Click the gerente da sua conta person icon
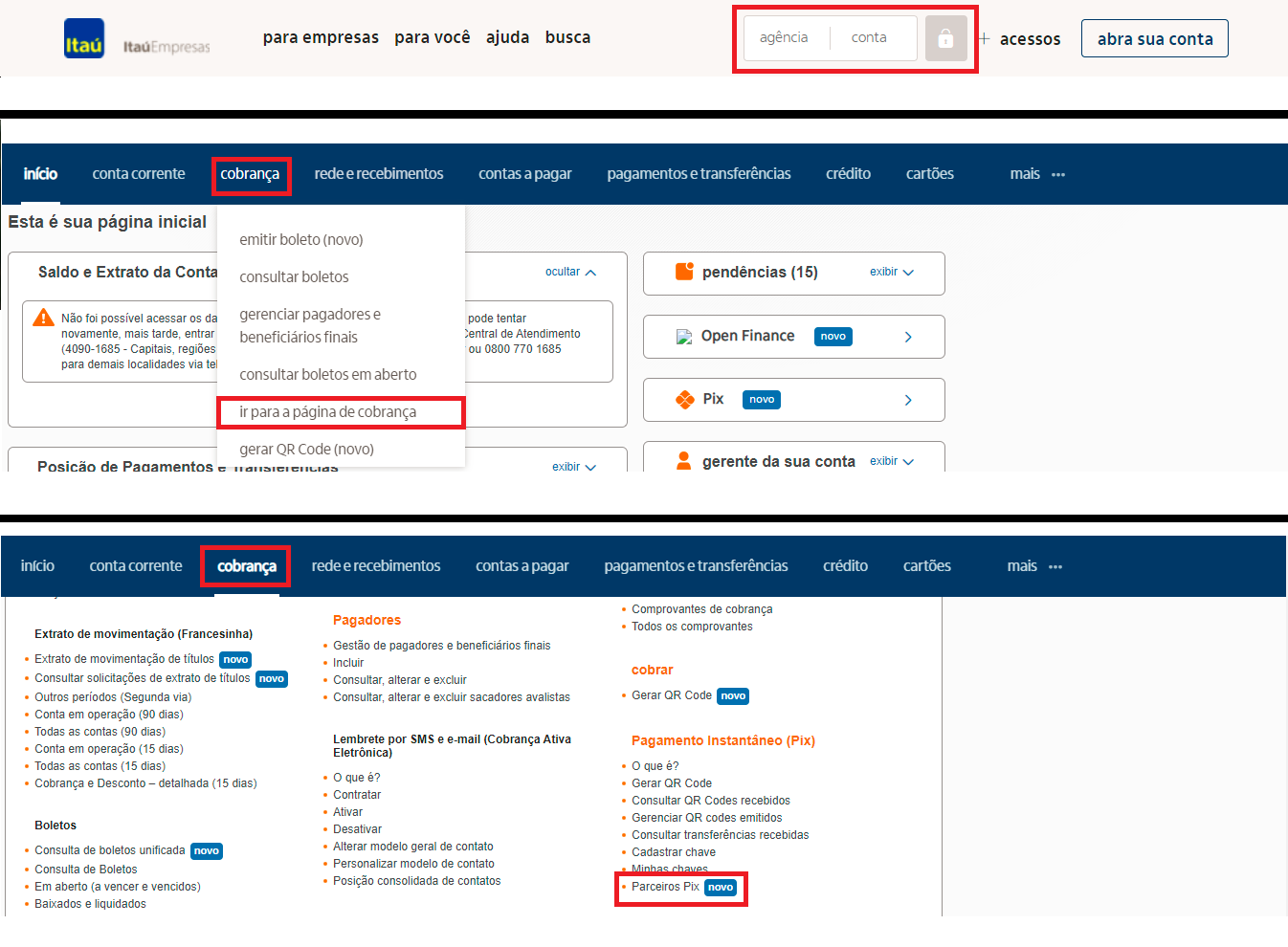 pos(684,461)
